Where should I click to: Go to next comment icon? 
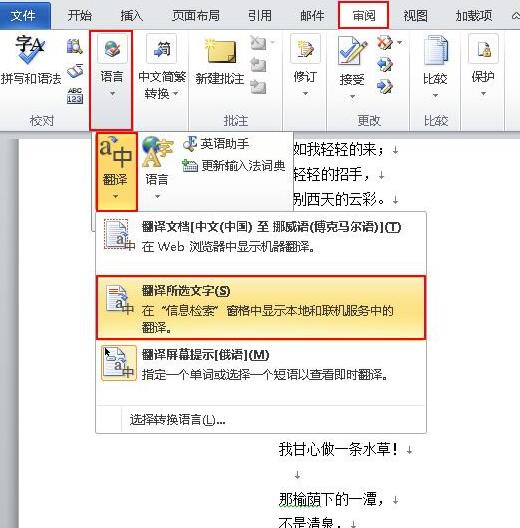[258, 87]
